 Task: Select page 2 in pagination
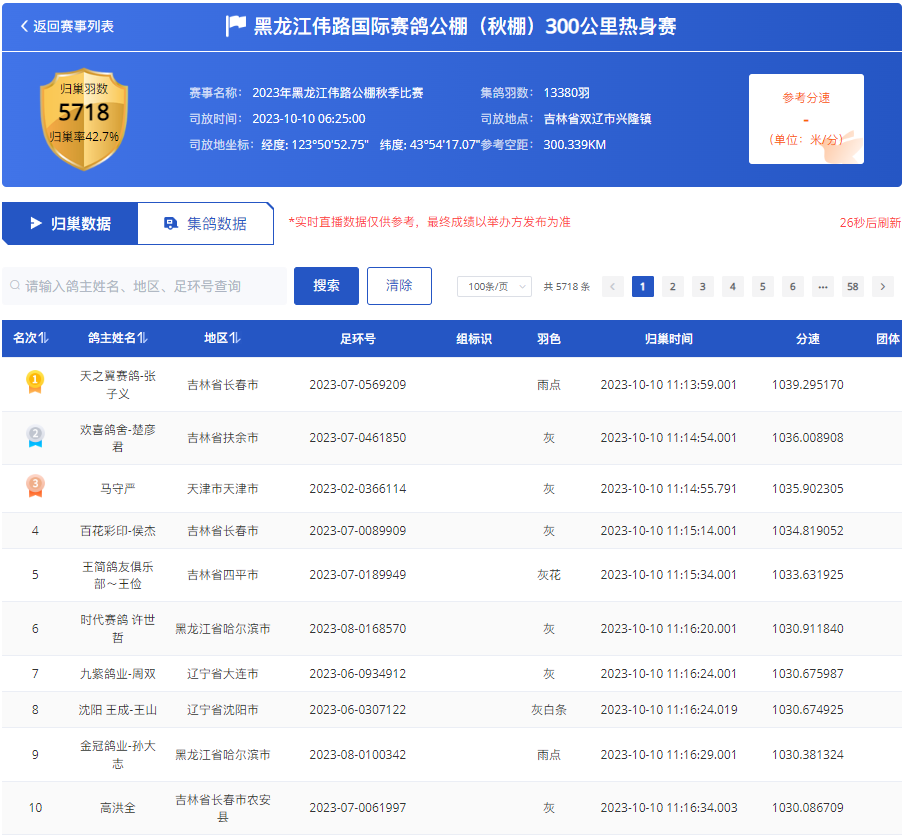click(x=673, y=287)
